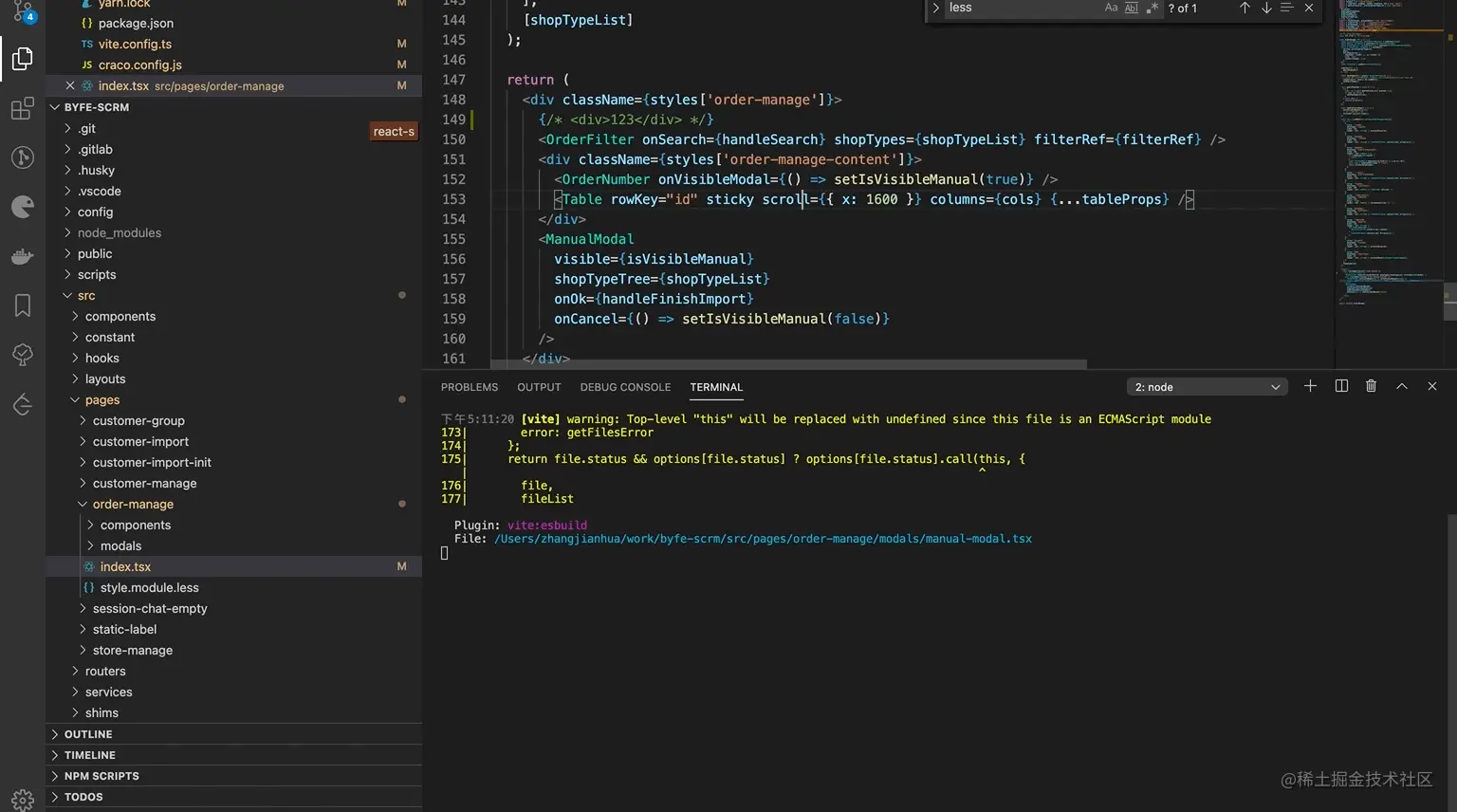Image resolution: width=1457 pixels, height=812 pixels.
Task: Expand the OUTLINE section
Action: coord(88,734)
